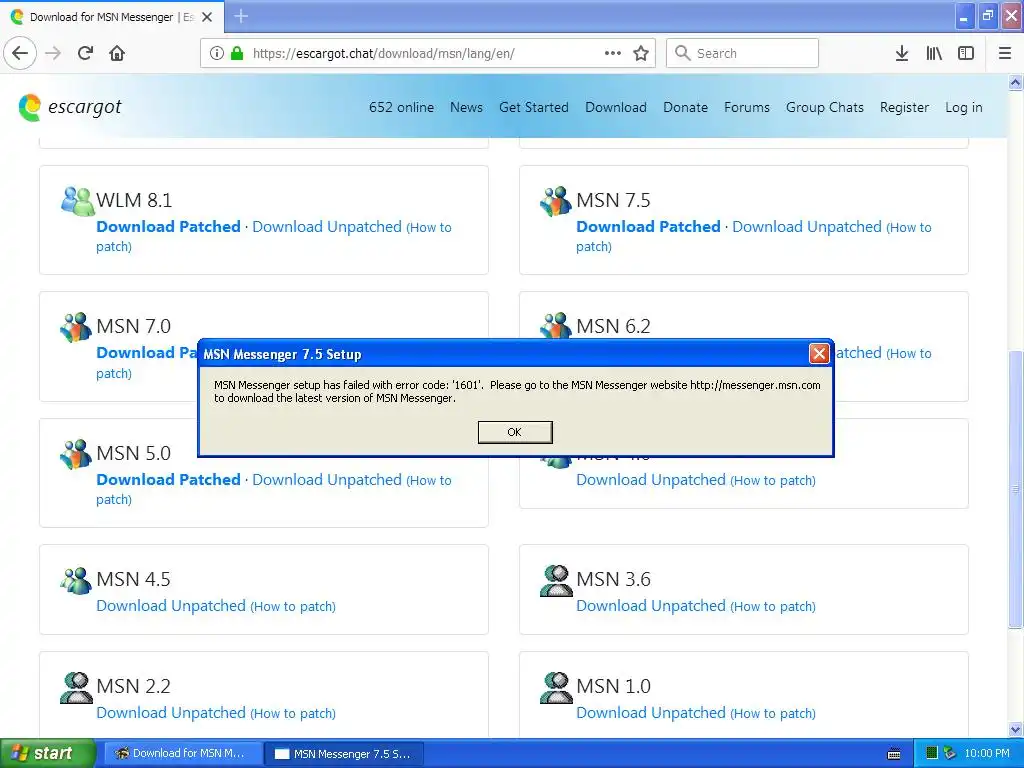Open the Downloads arrow in toolbar
1024x768 pixels.
pos(902,53)
